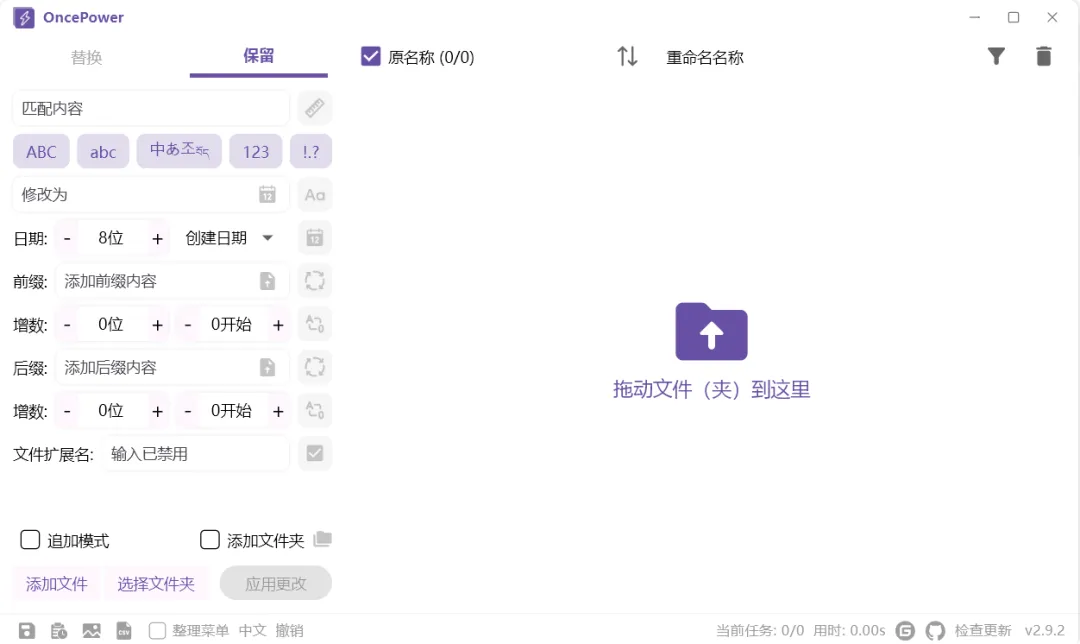Open the GitHub icon in status bar
Viewport: 1080px width, 644px height.
click(935, 630)
